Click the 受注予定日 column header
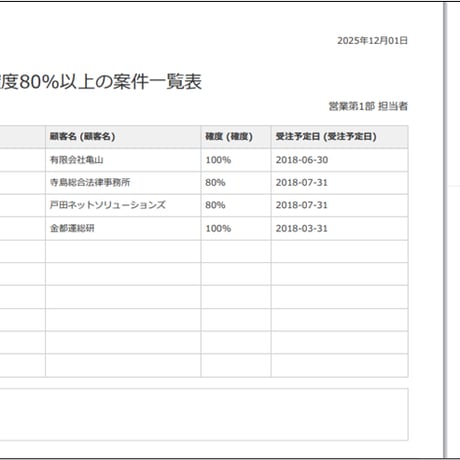 tap(340, 137)
